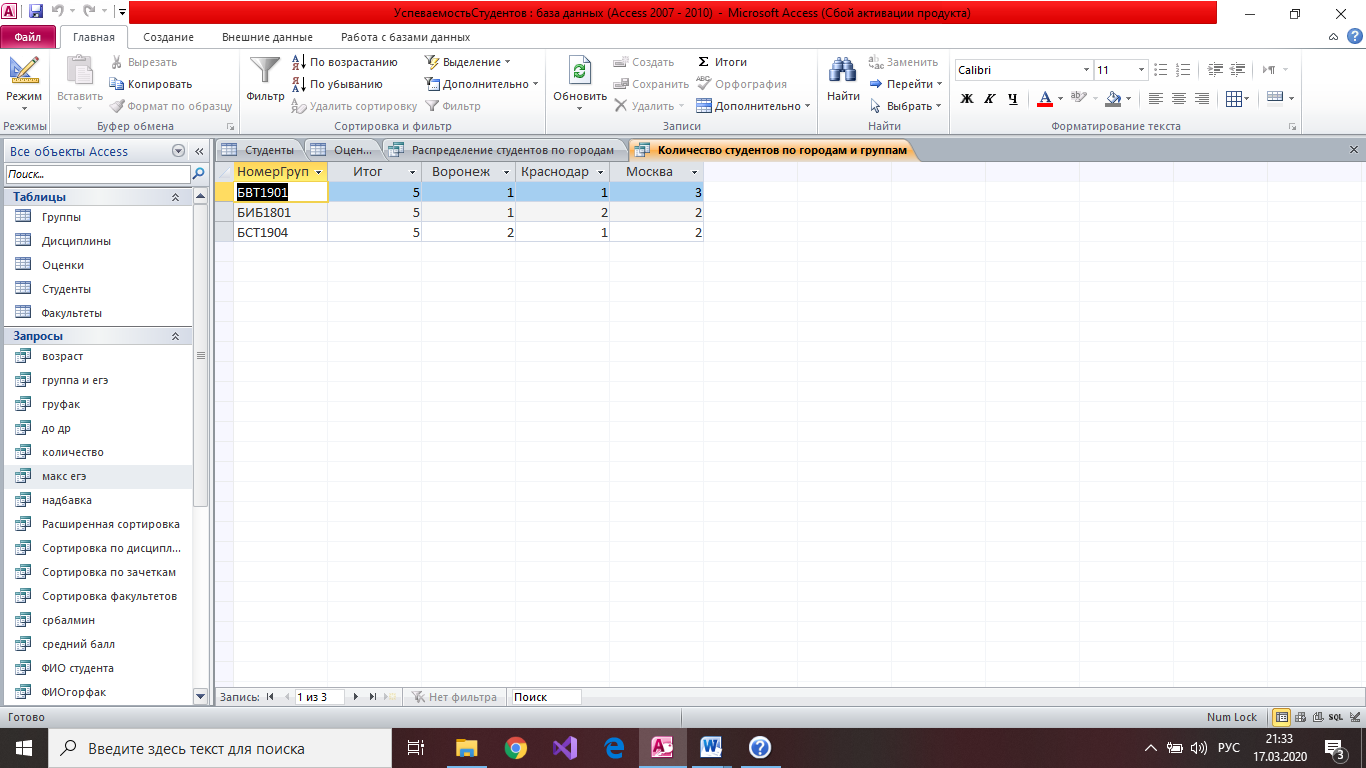The height and width of the screenshot is (768, 1366).
Task: Collapse the Таблицы group
Action: (175, 197)
